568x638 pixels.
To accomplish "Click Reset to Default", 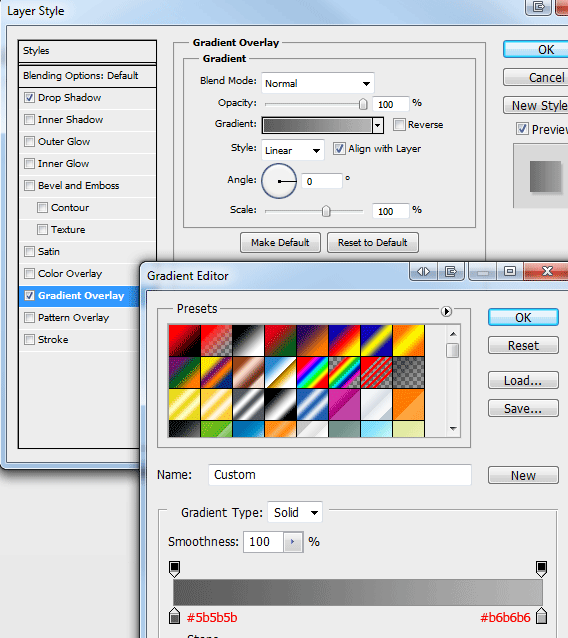I will pyautogui.click(x=373, y=243).
